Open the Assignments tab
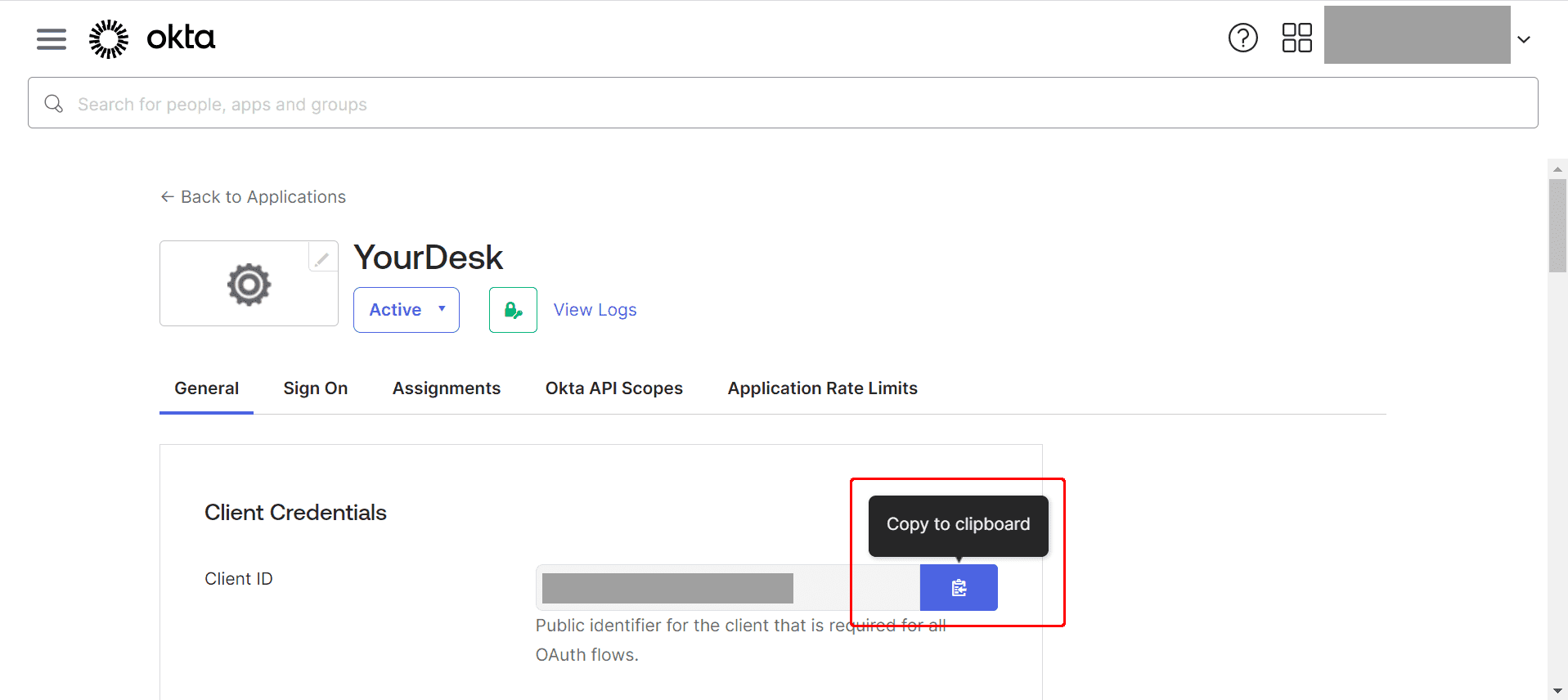 point(447,388)
